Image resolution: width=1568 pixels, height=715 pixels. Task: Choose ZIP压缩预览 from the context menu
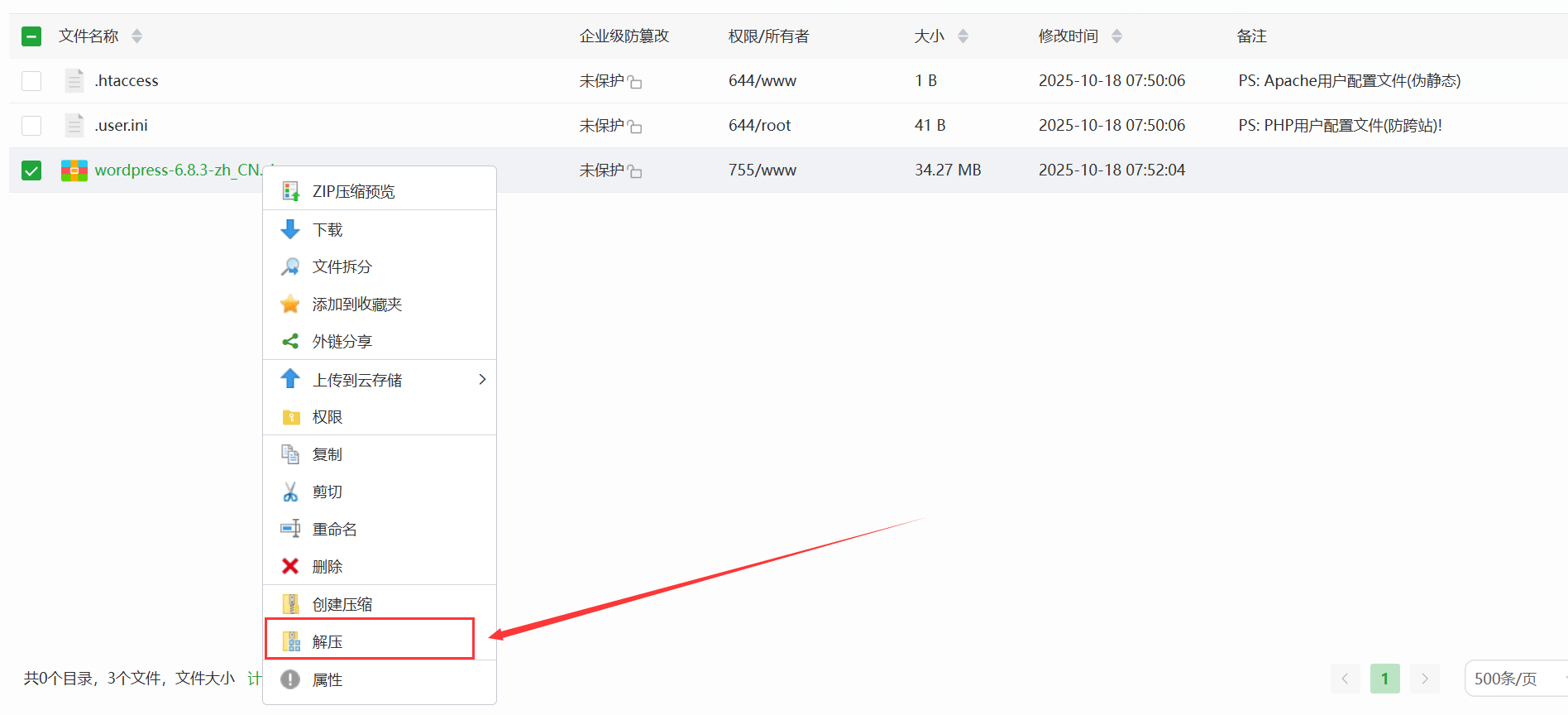click(380, 191)
